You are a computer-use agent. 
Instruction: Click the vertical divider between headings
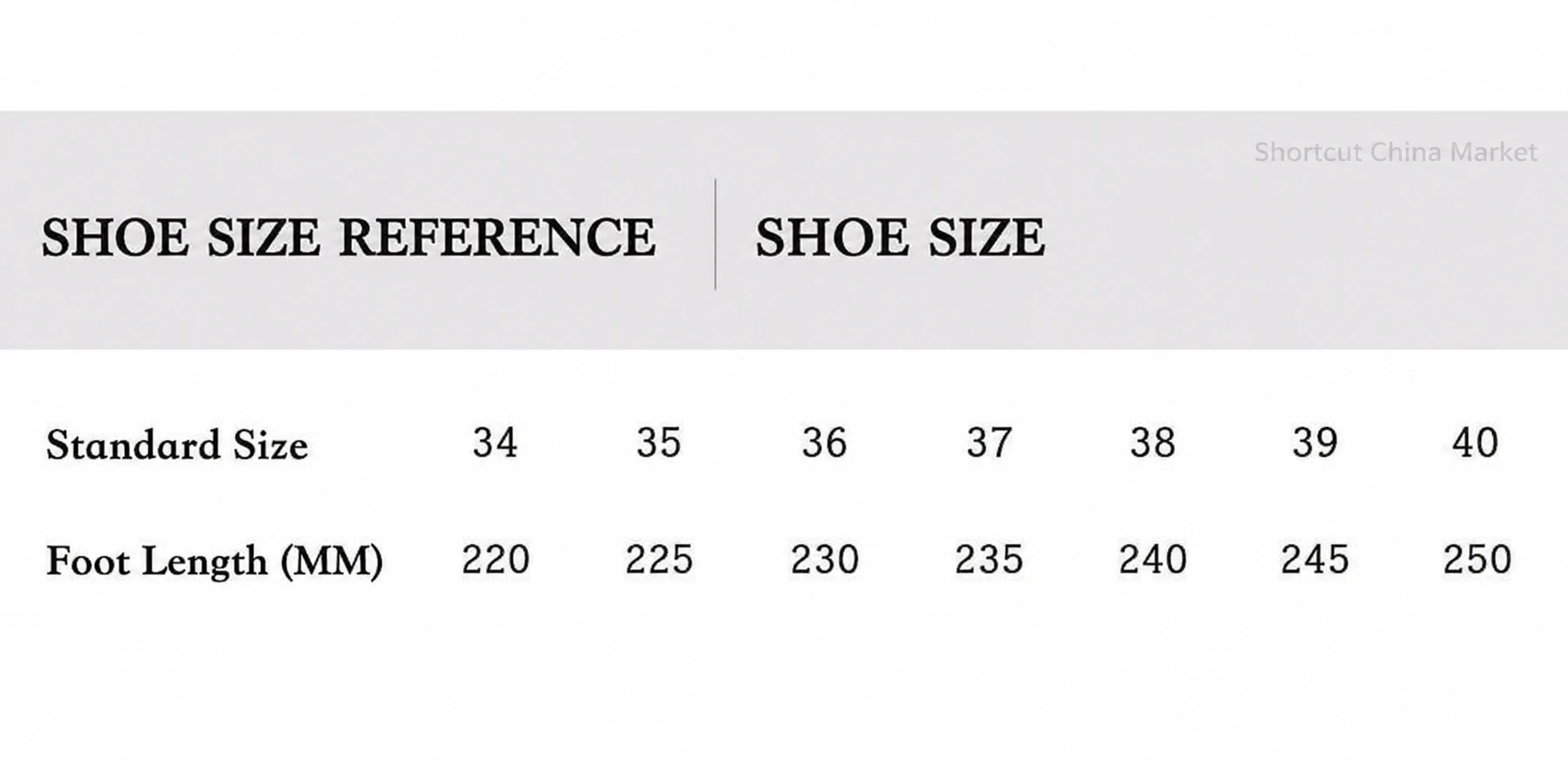[x=715, y=234]
